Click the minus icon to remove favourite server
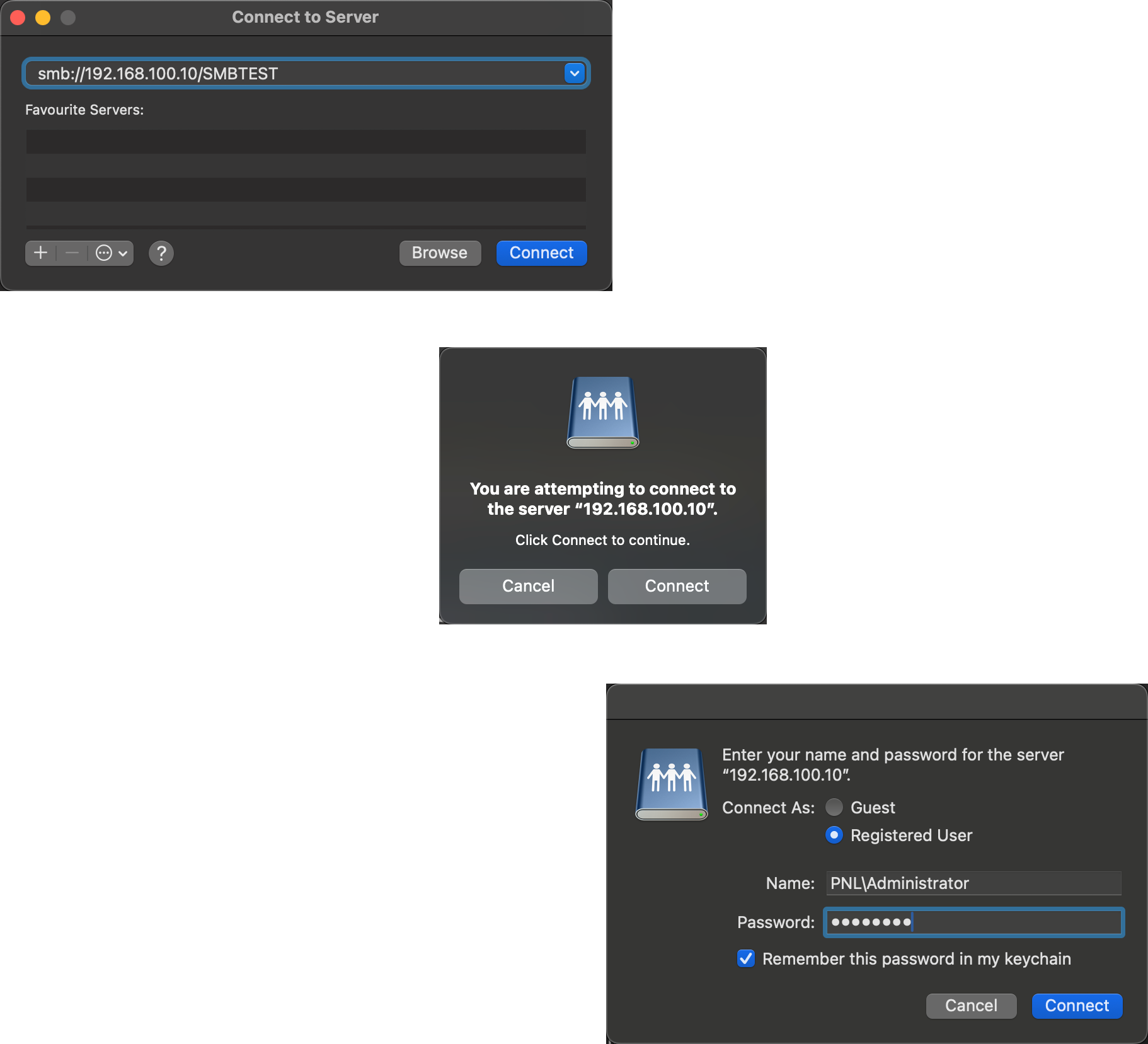This screenshot has width=1148, height=1044. (72, 253)
